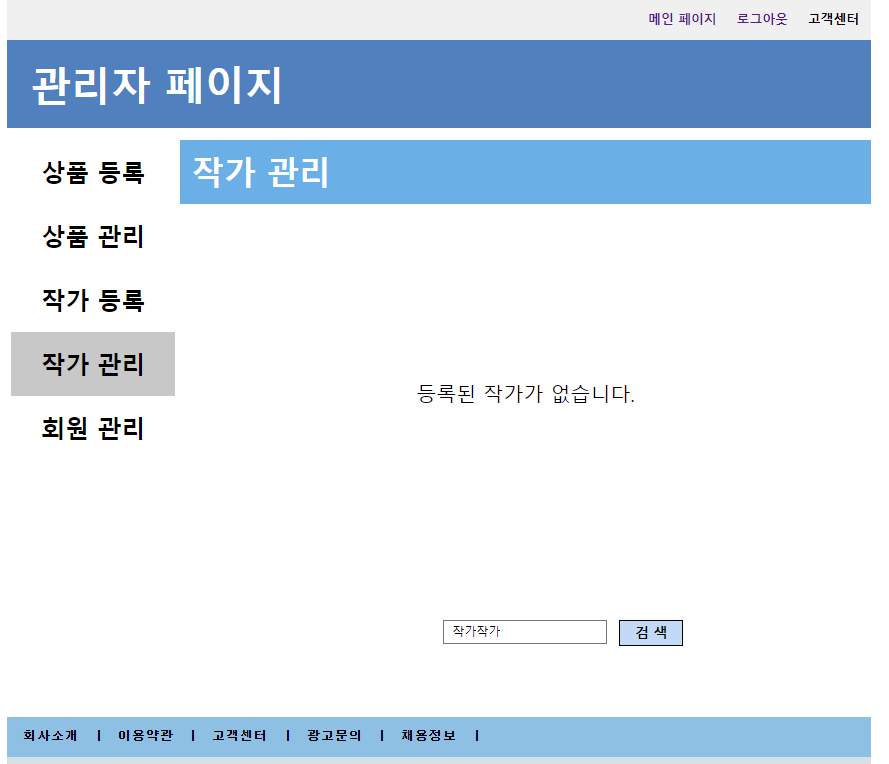The height and width of the screenshot is (764, 889).
Task: Focus the search field containing 작가작가
Action: tap(524, 632)
